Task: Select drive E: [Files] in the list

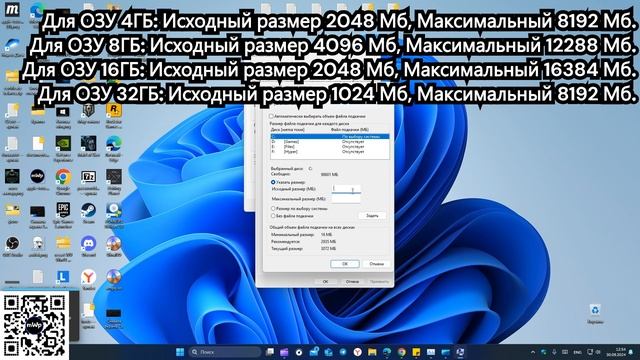Action: 330,146
